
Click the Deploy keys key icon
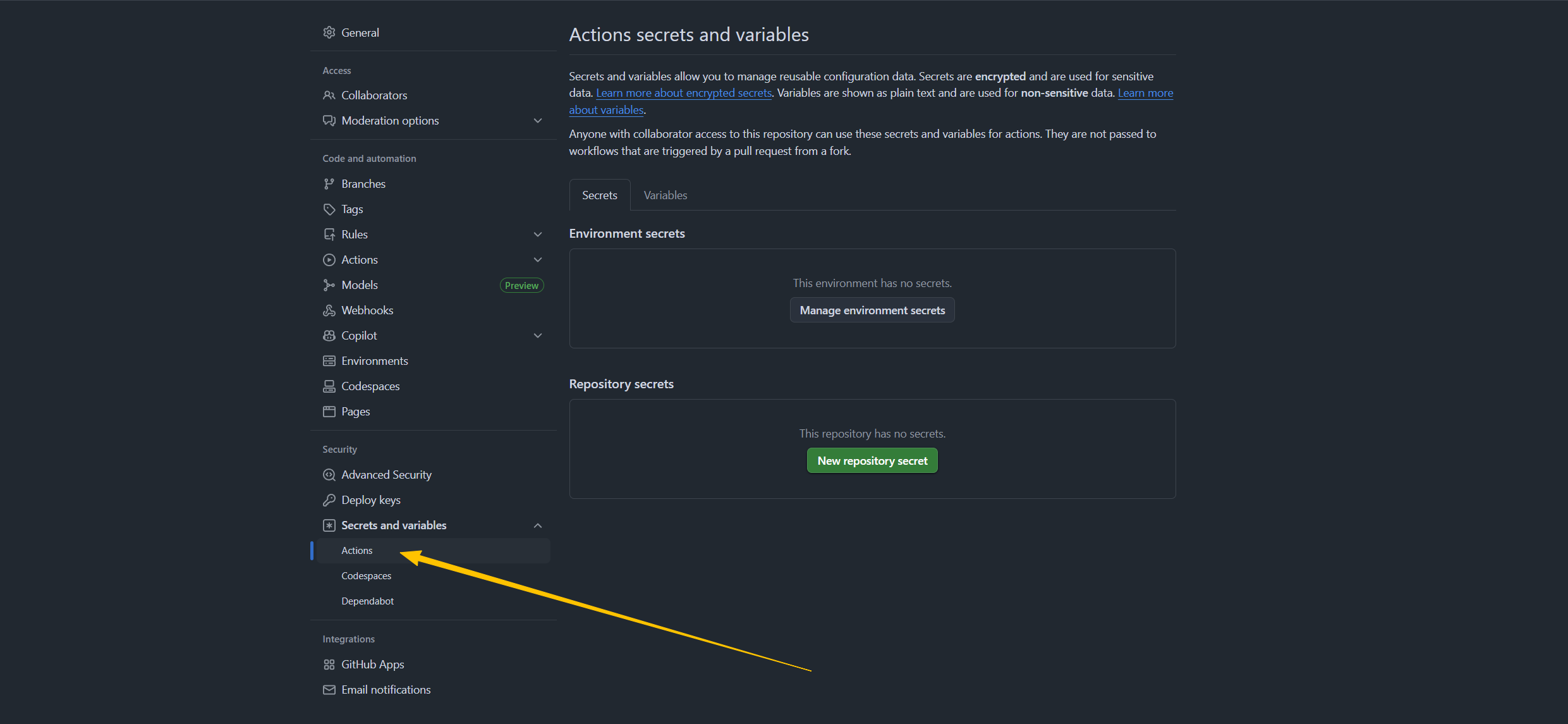tap(329, 500)
